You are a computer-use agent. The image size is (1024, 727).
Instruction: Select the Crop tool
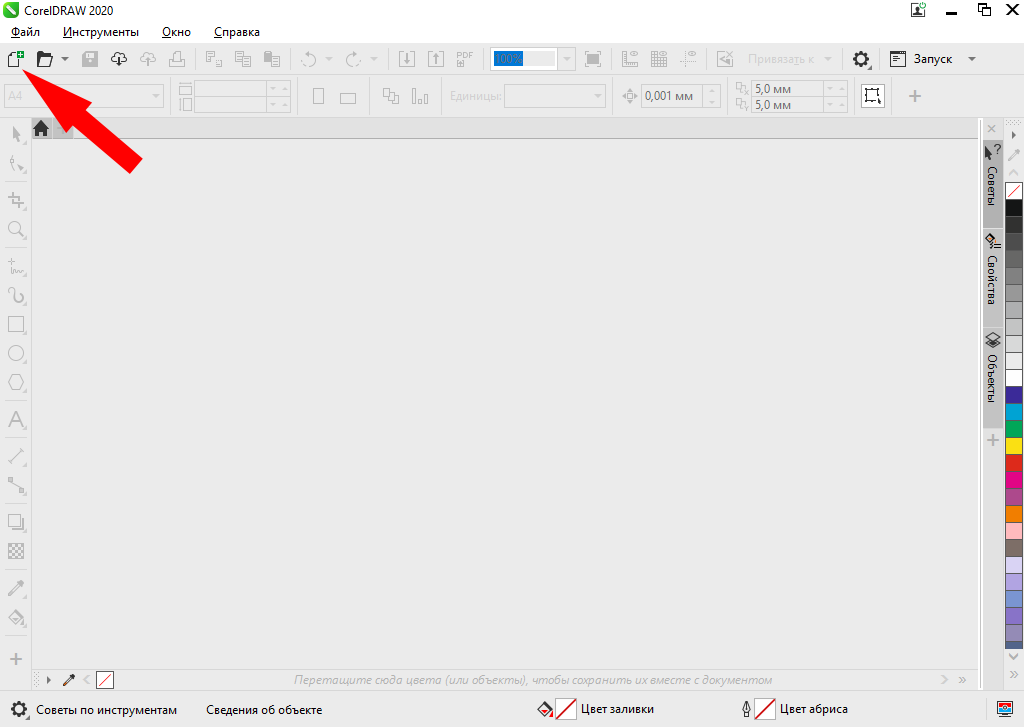(16, 200)
